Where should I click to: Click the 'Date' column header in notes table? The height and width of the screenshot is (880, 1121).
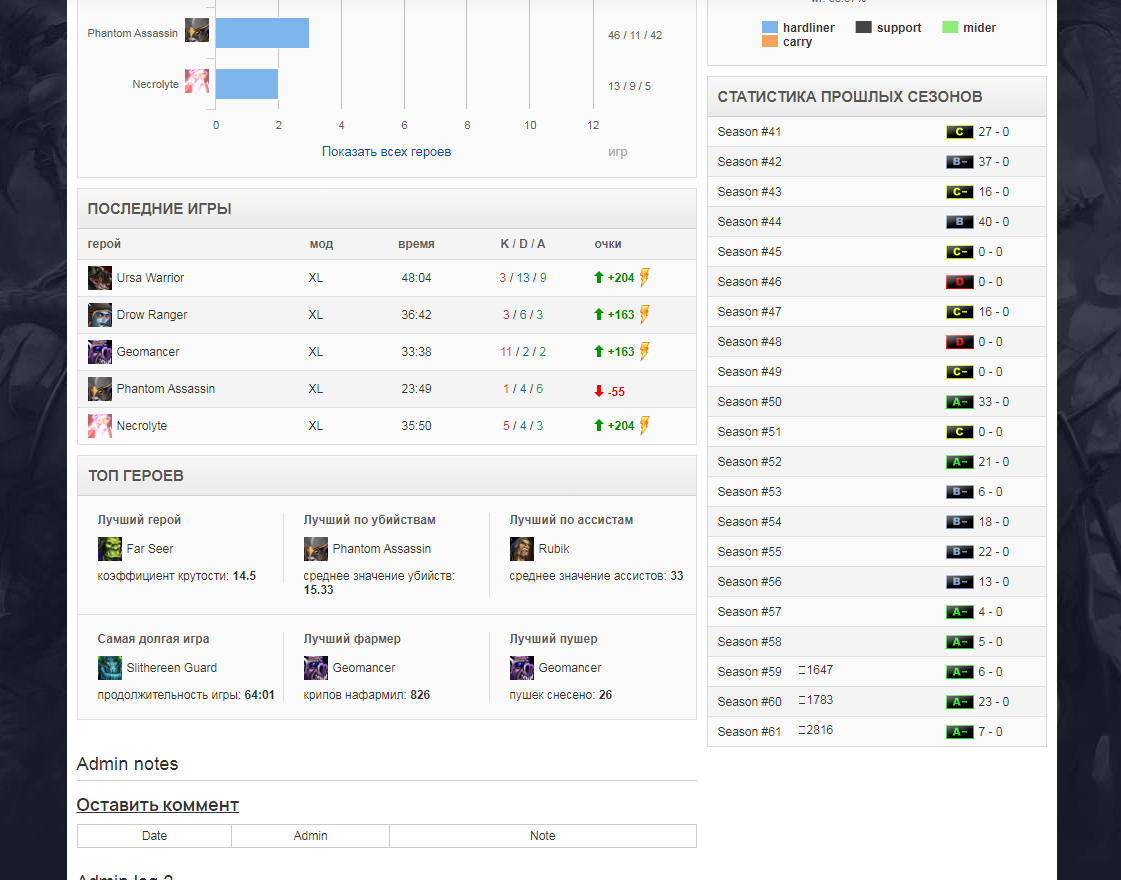tap(154, 836)
